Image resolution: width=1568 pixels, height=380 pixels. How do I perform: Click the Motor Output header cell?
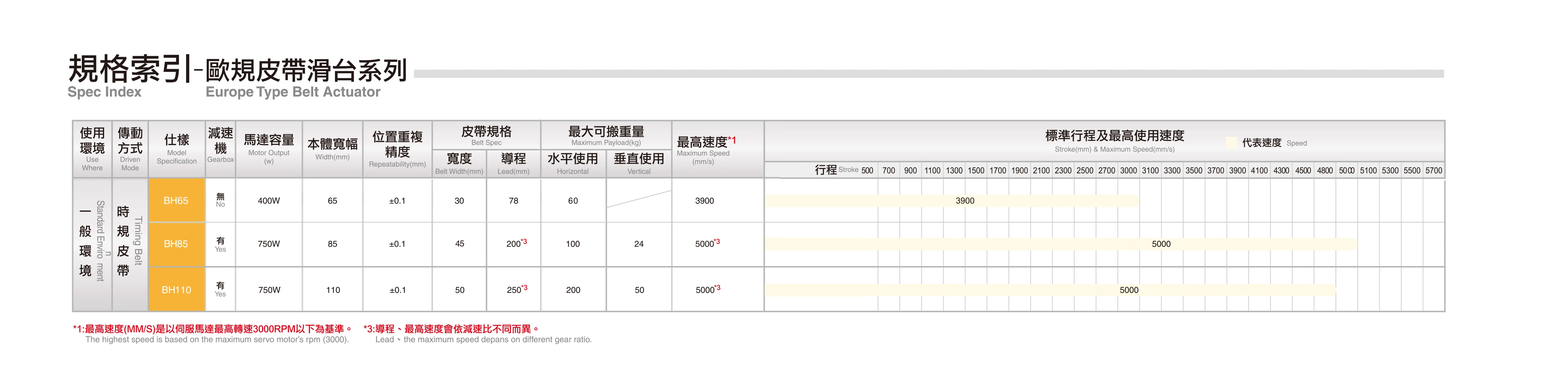tap(269, 148)
